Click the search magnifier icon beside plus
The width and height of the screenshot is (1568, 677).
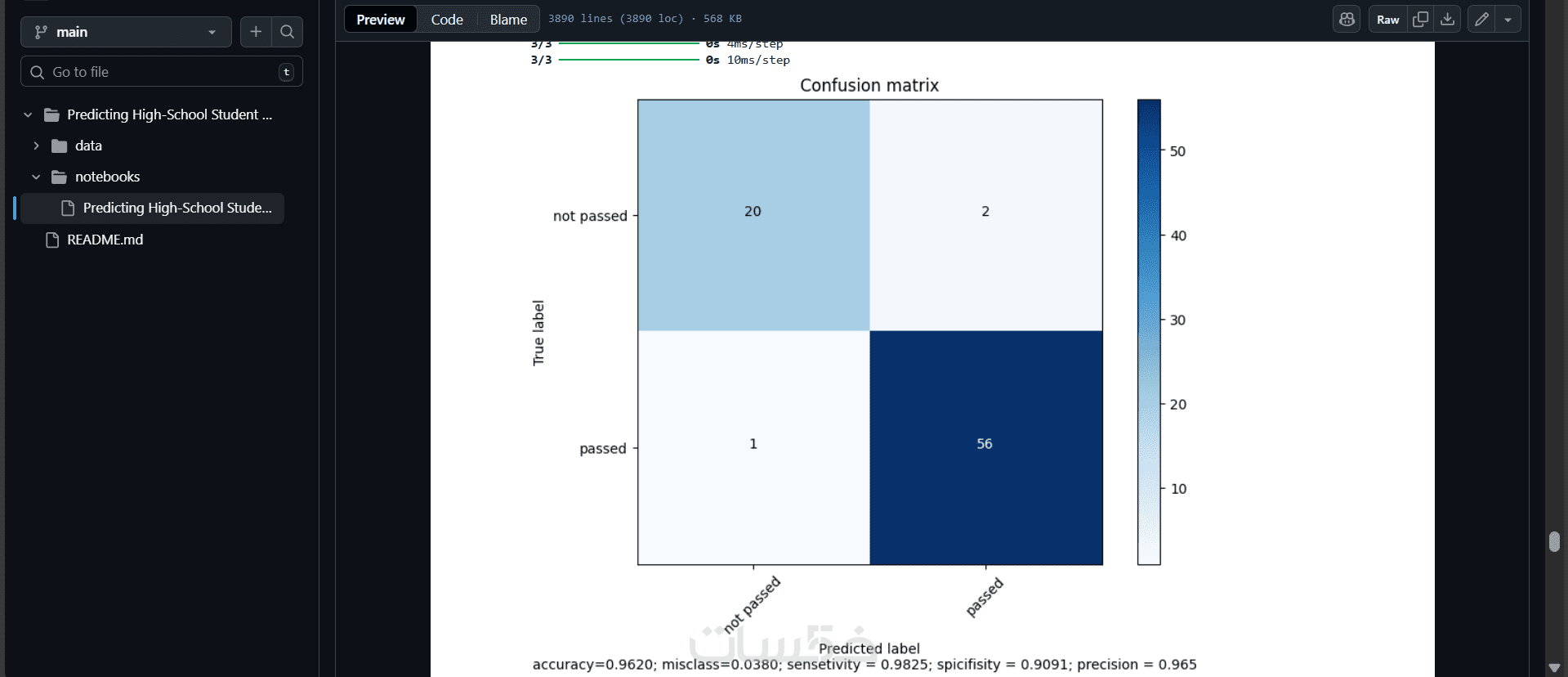pyautogui.click(x=287, y=32)
